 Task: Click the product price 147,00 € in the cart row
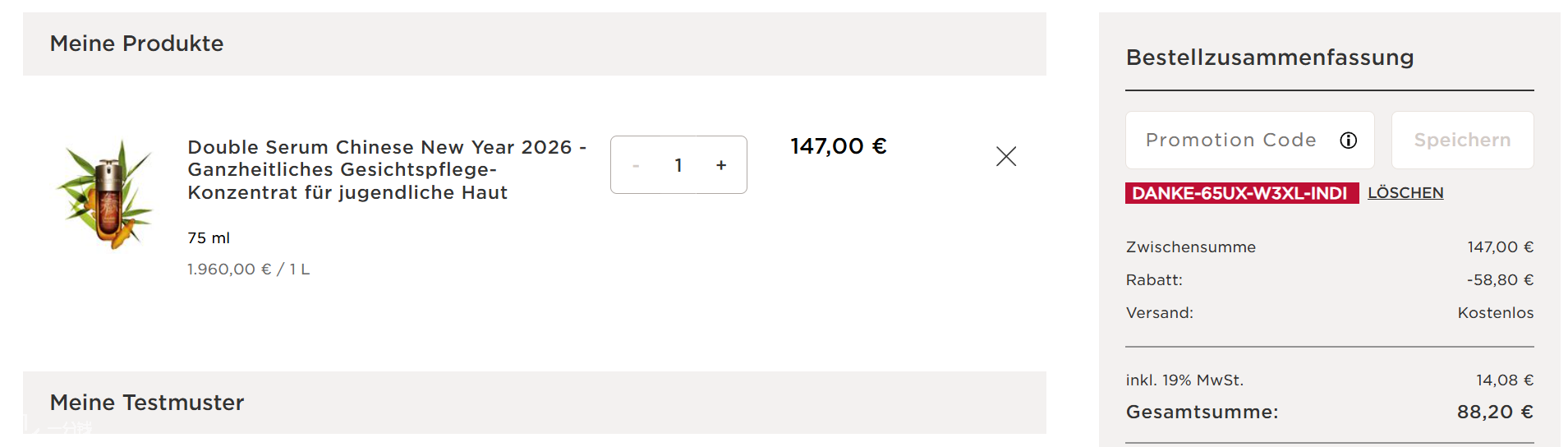click(x=838, y=146)
